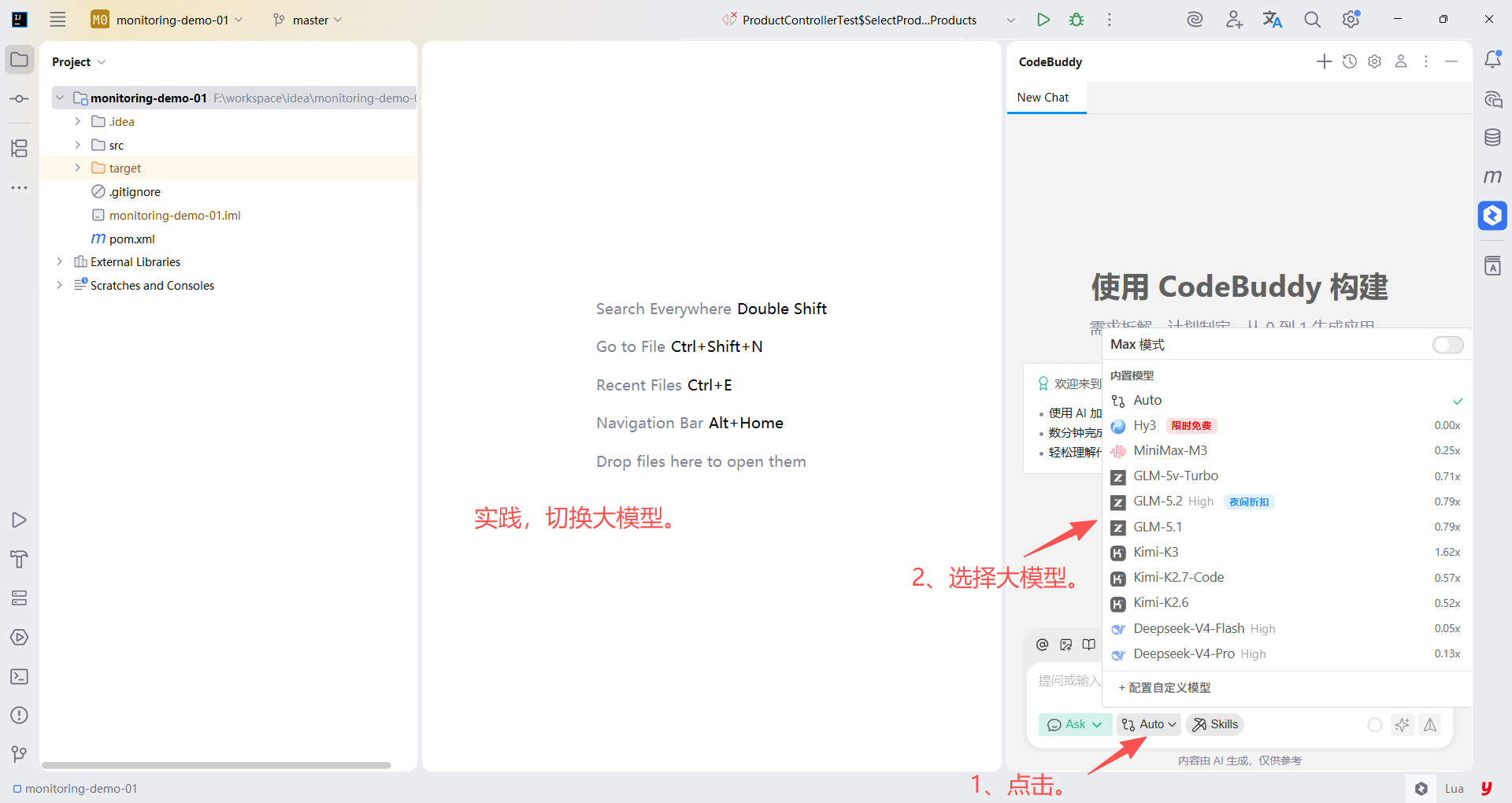Expand Scratches and Consoles node
The width and height of the screenshot is (1512, 803).
59,285
